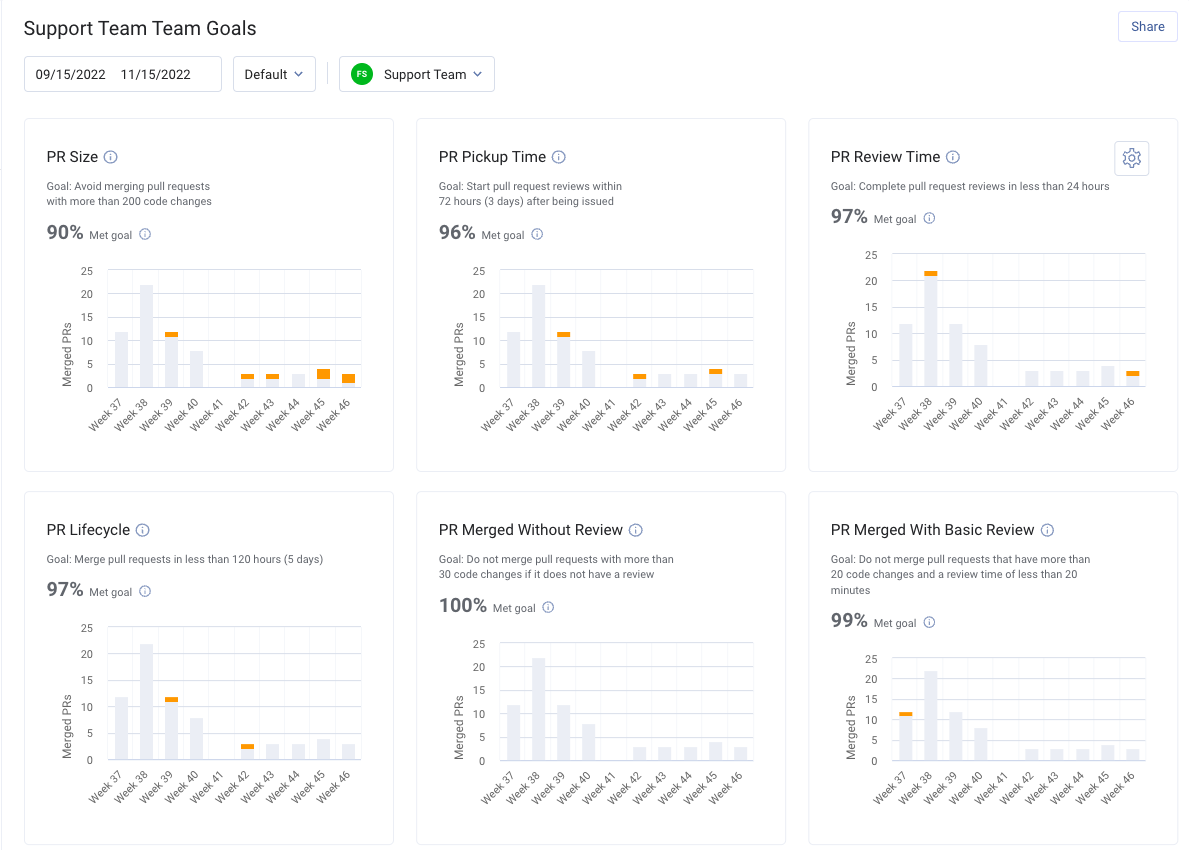
Task: Click the info icon beside PR Lifecycle 97%
Action: point(146,591)
